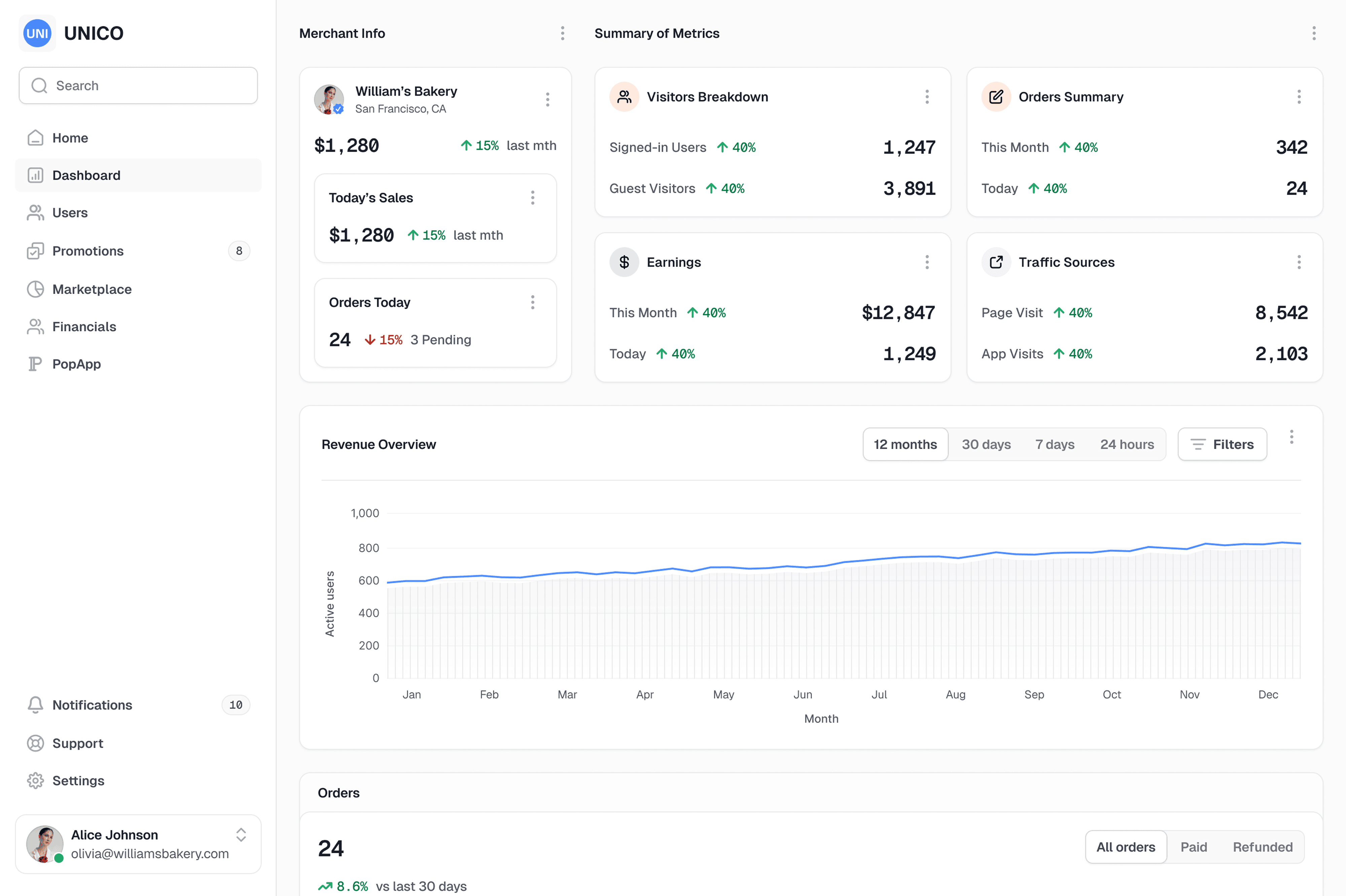The height and width of the screenshot is (896, 1346).
Task: Open Notifications bell in sidebar
Action: 35,705
